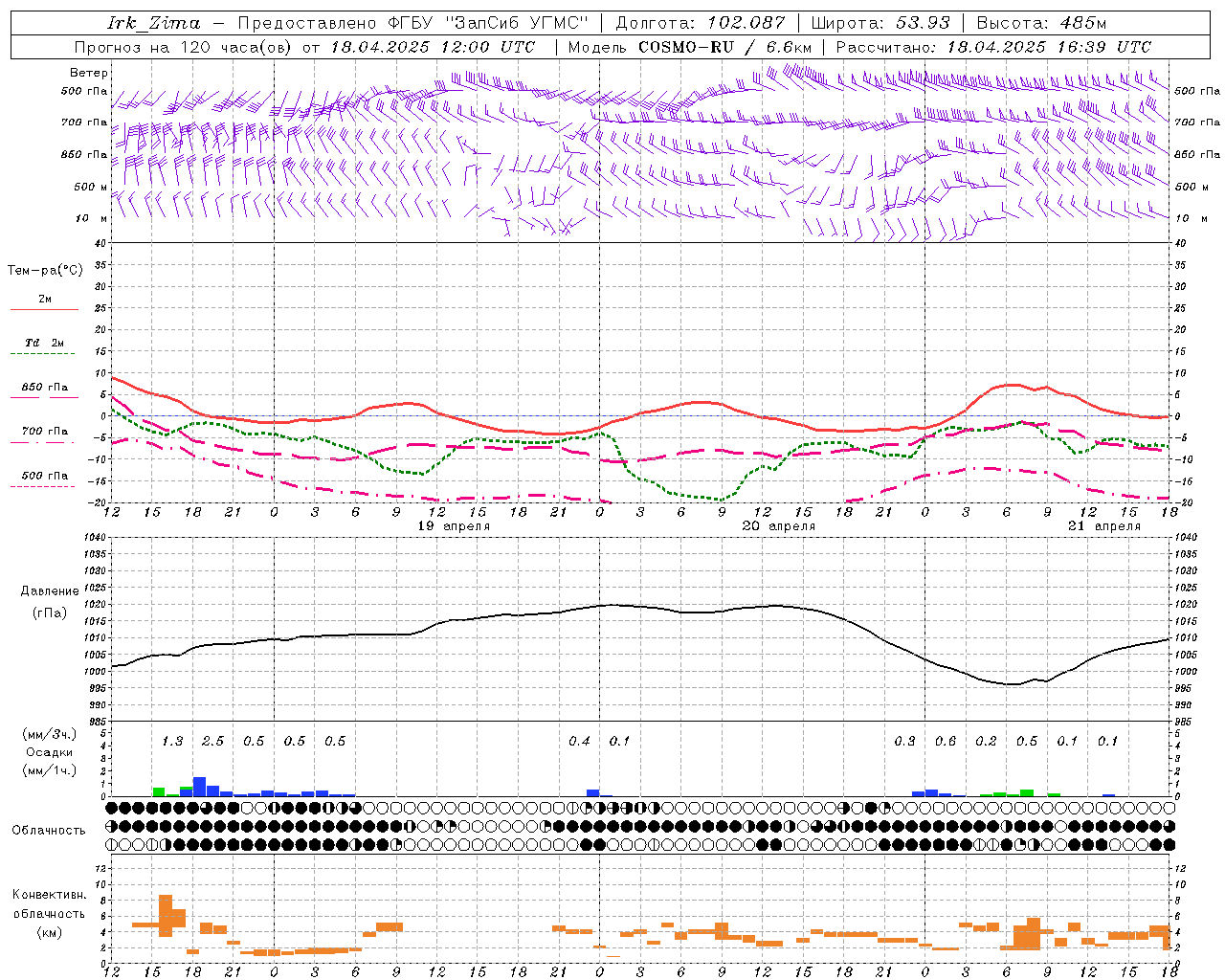
Task: Click the forecast start "18.04.2025 12:00 UTC"
Action: click(434, 47)
